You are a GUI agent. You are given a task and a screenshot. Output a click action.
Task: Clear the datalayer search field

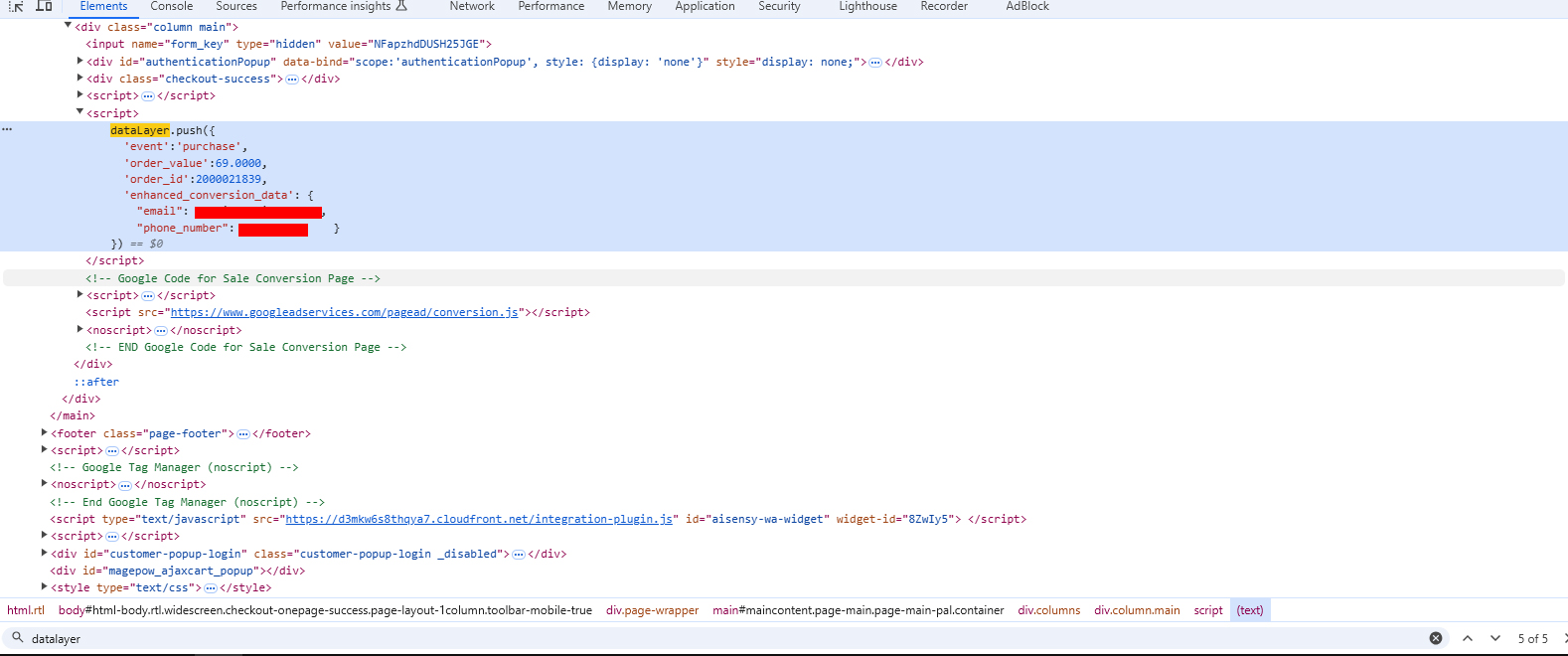[1436, 638]
